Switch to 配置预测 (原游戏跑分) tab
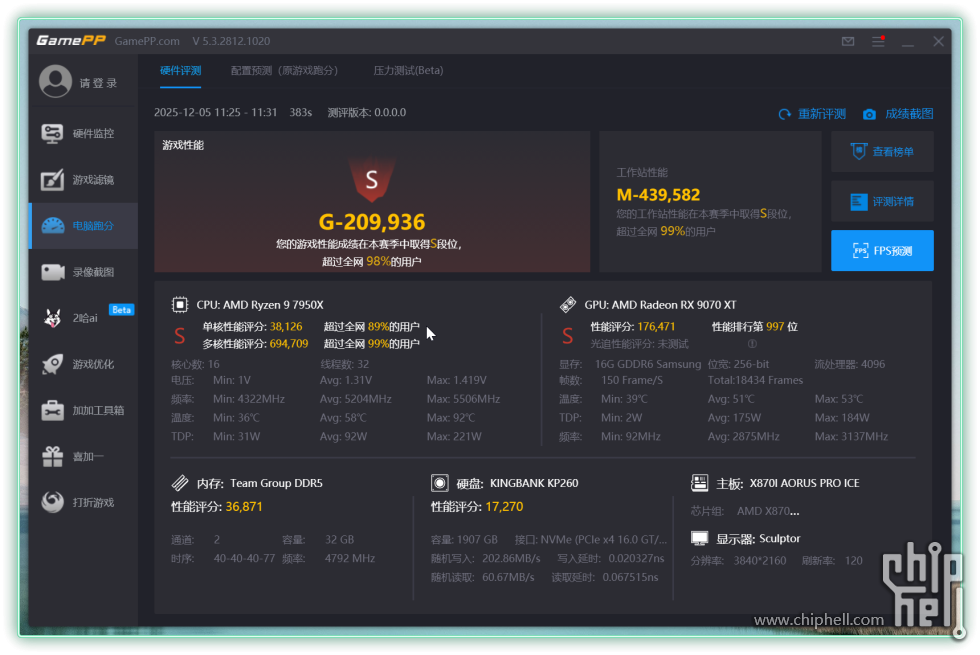Image resolution: width=980 pixels, height=655 pixels. (x=284, y=71)
